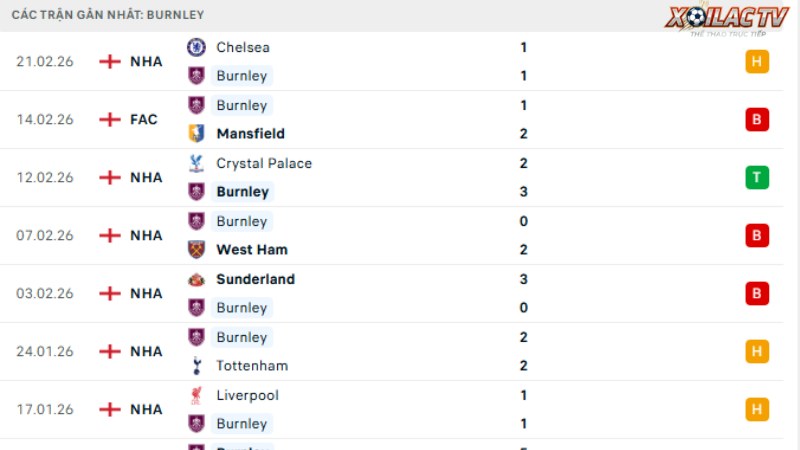The width and height of the screenshot is (800, 450).
Task: Open the Mansfield team link
Action: coord(250,133)
